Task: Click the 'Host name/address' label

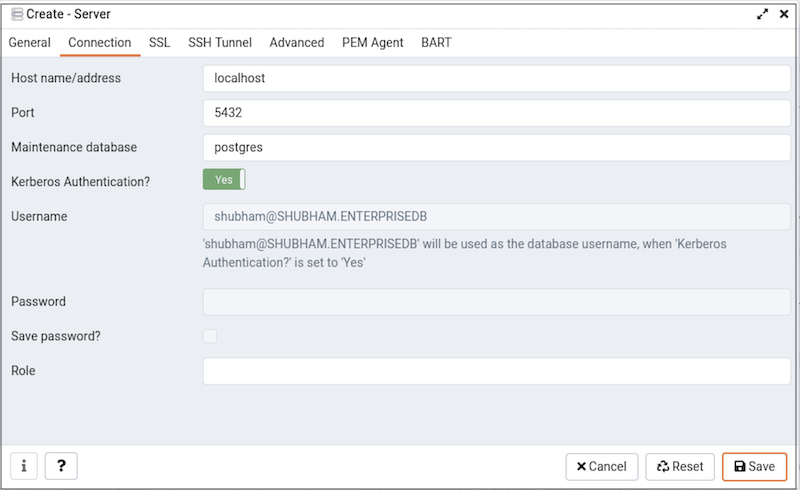Action: click(x=66, y=78)
